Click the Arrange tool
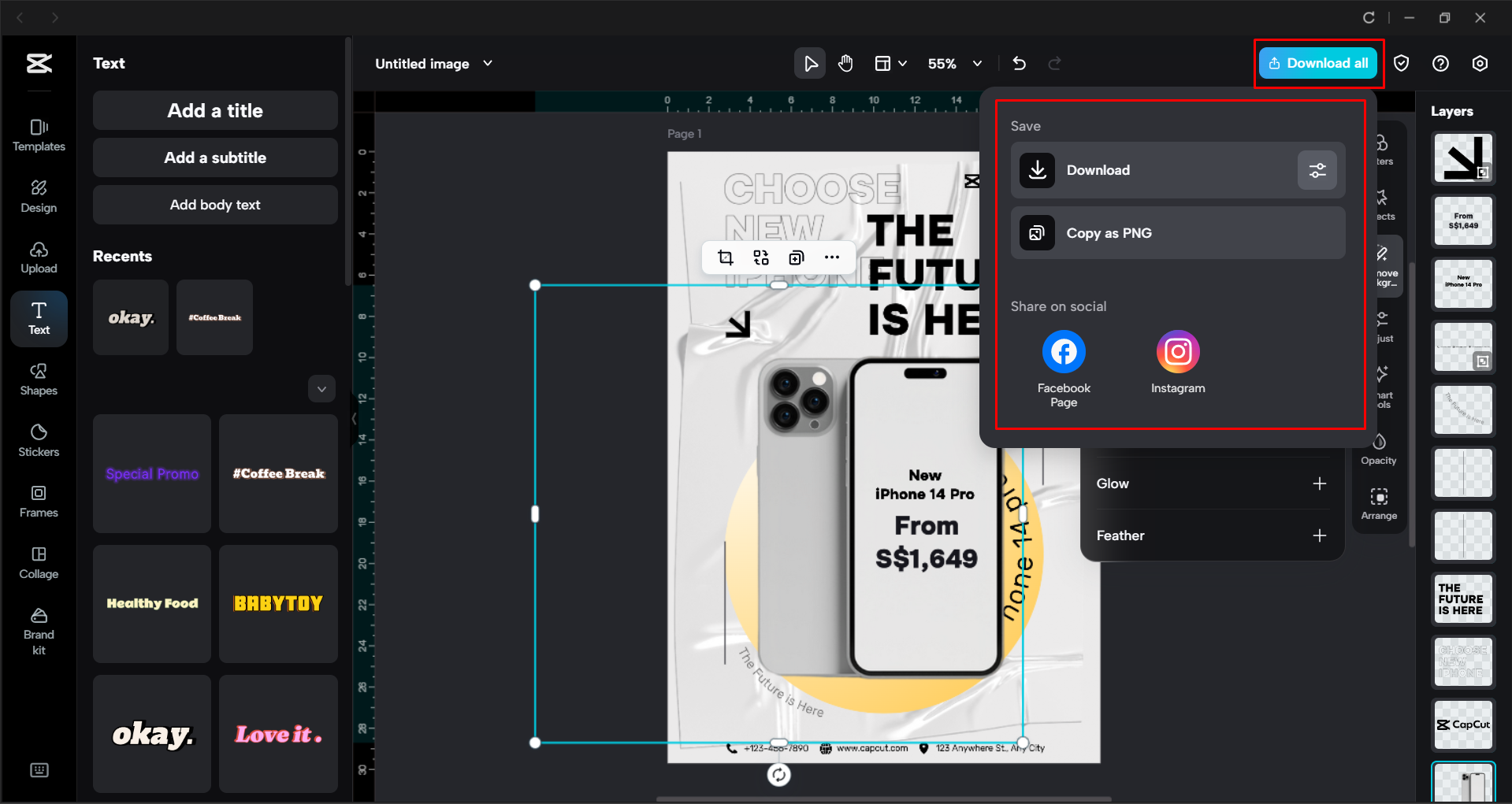1512x804 pixels. (1379, 502)
